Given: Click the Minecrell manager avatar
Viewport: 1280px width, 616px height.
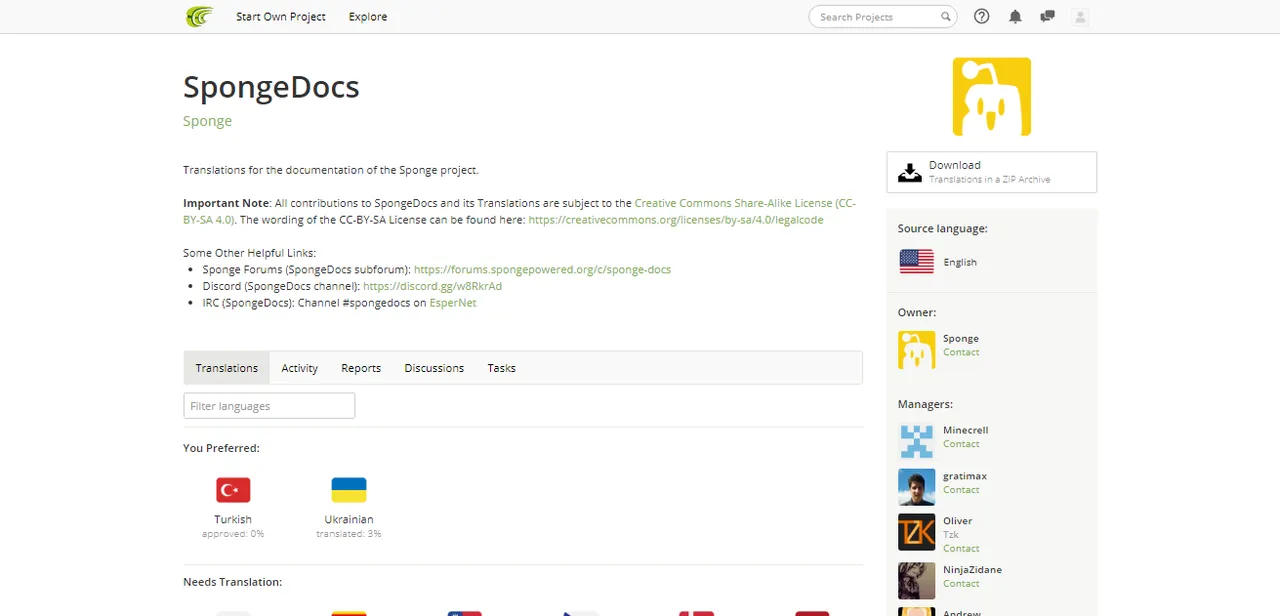Looking at the screenshot, I should (916, 441).
